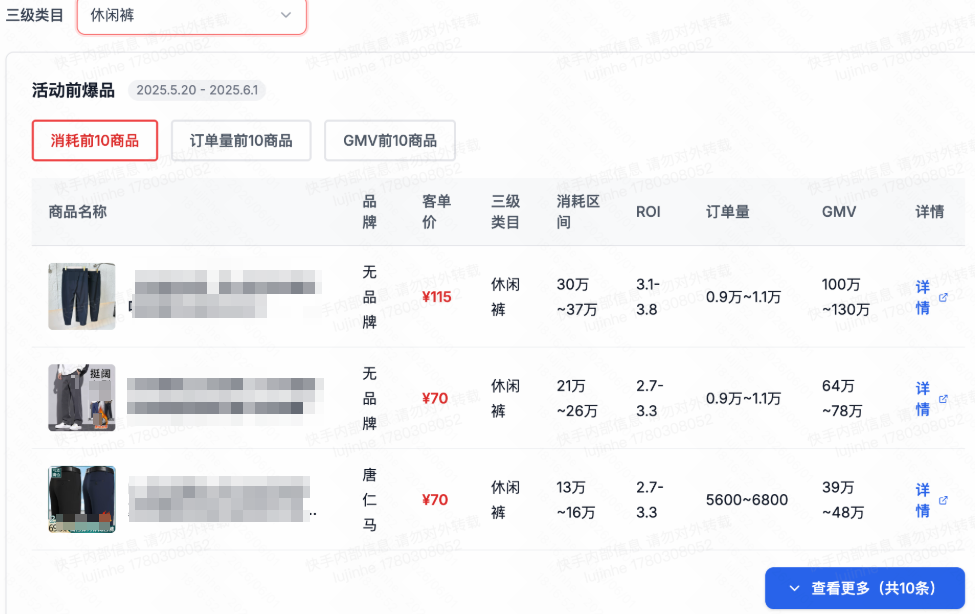Select the GMV value 39万~48万
The image size is (975, 614).
coord(843,500)
